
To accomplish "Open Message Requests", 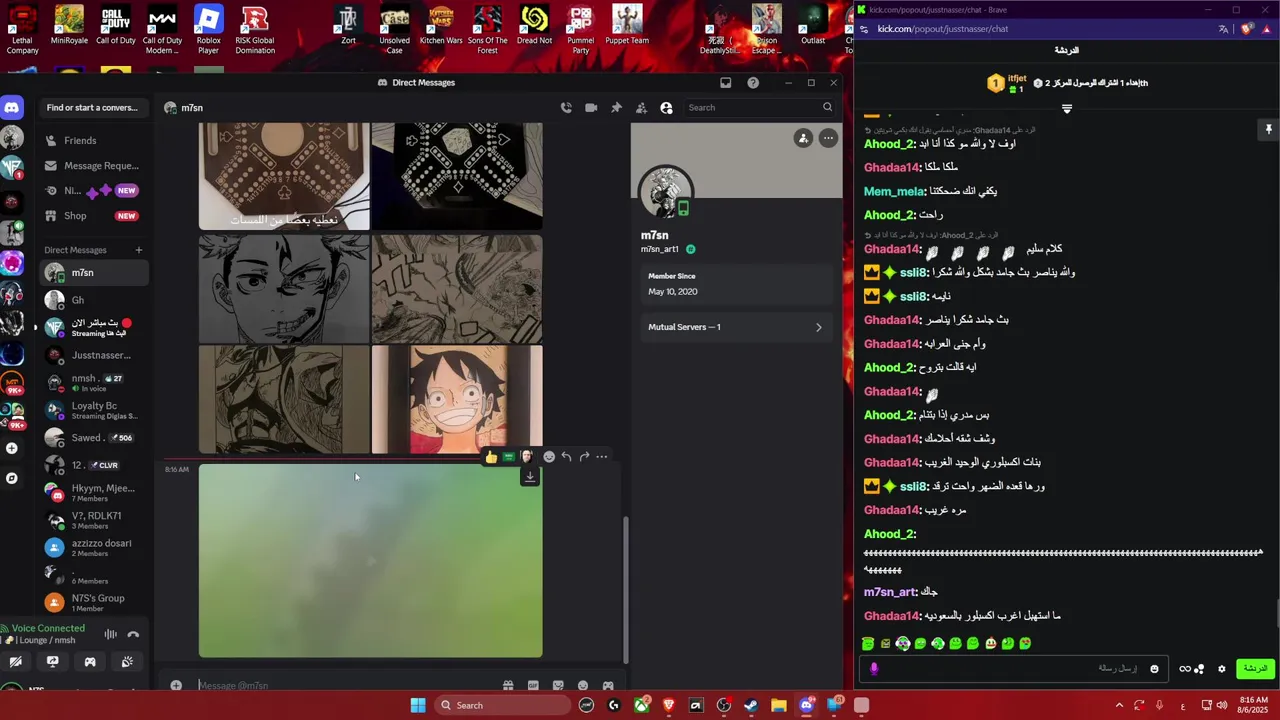I will (x=94, y=166).
